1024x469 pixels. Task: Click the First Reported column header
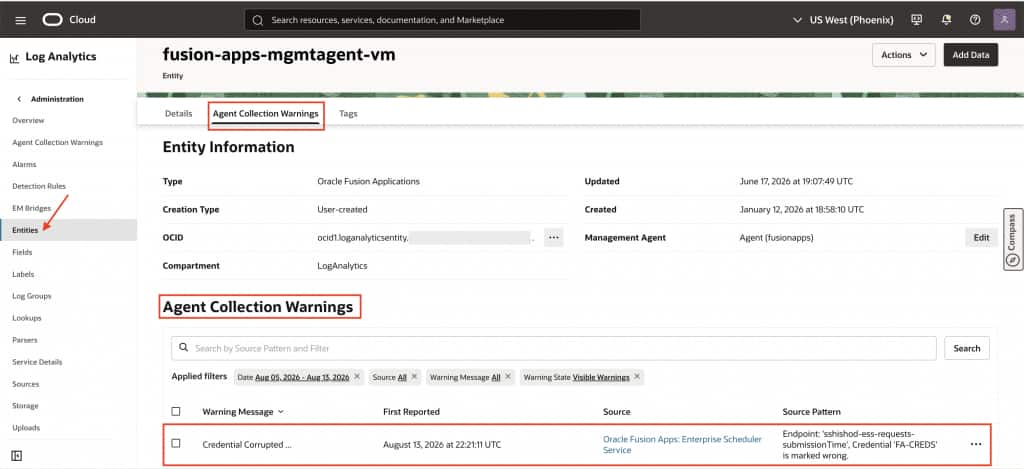(x=411, y=412)
